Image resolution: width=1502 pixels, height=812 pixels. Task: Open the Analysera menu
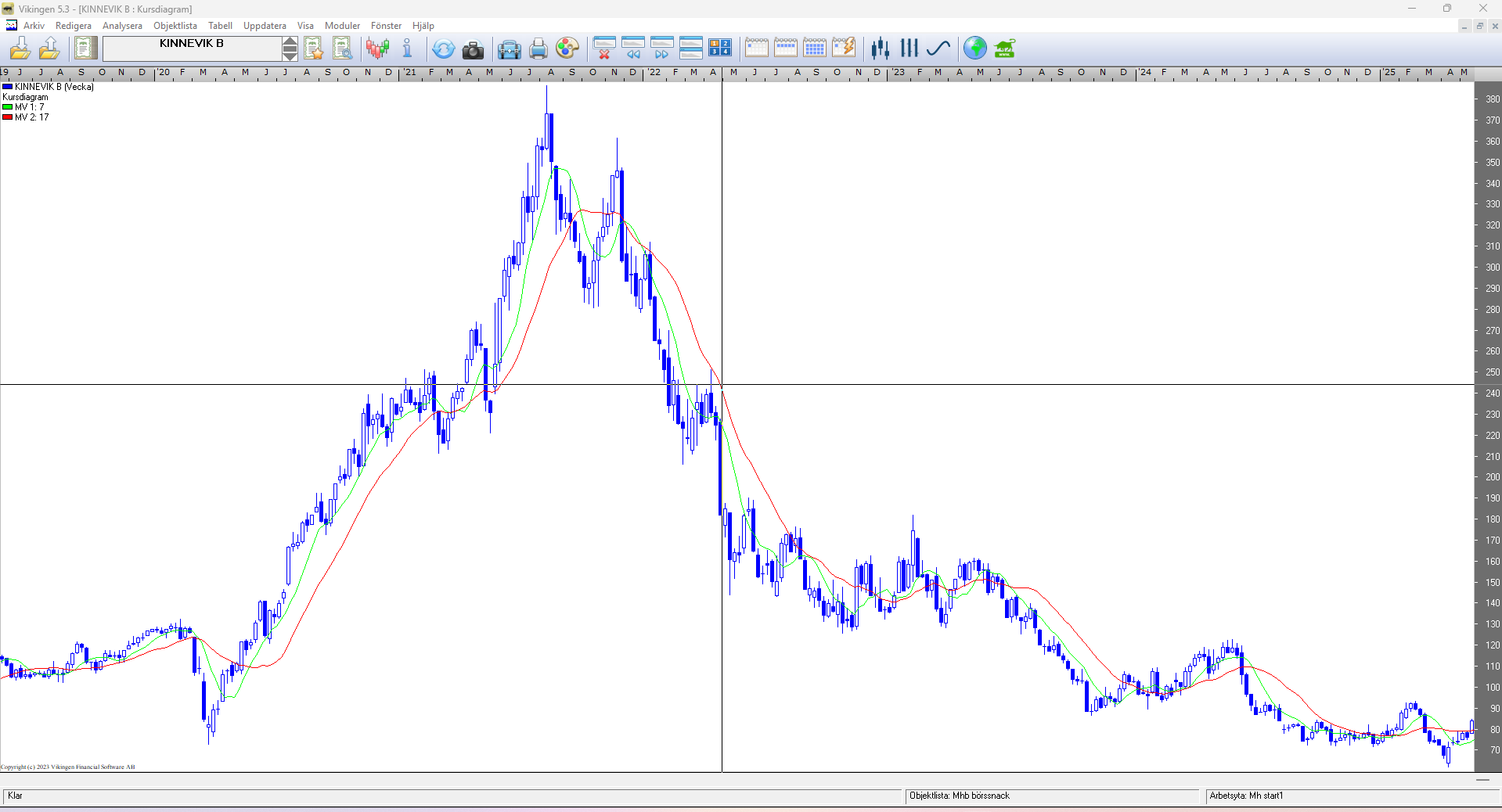pyautogui.click(x=122, y=26)
